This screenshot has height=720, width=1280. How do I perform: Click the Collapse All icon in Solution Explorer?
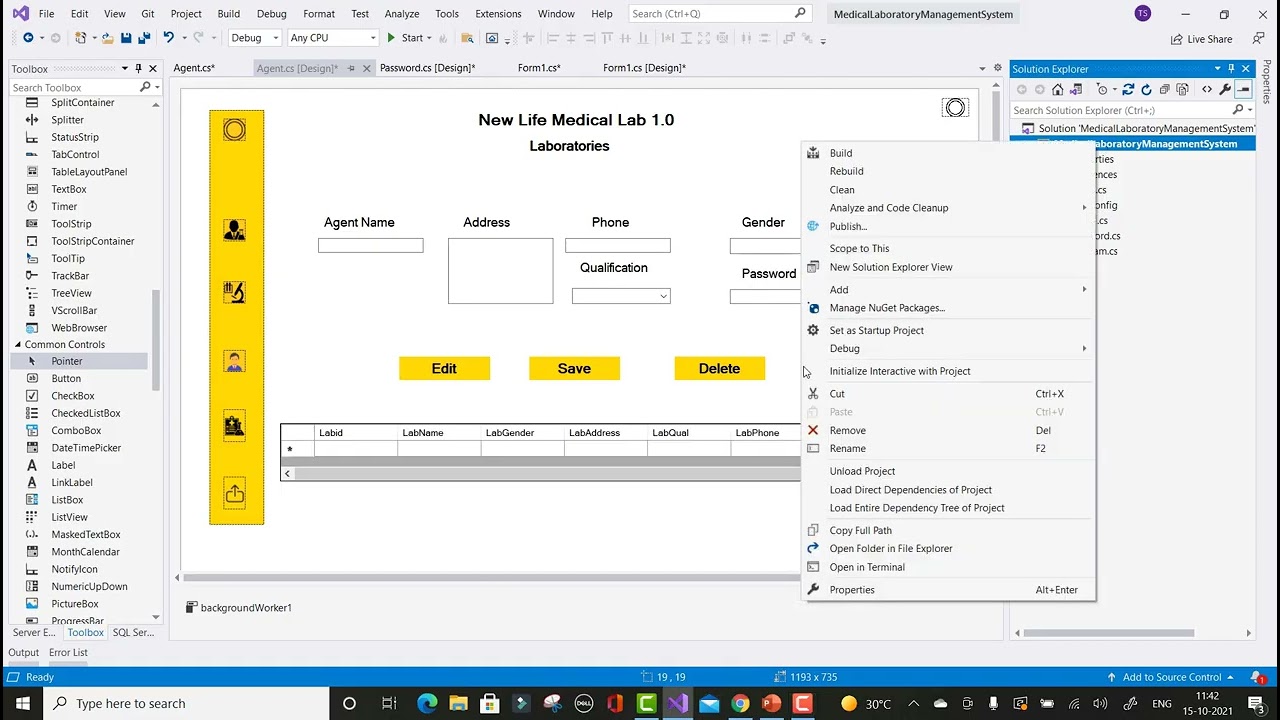[x=1165, y=90]
